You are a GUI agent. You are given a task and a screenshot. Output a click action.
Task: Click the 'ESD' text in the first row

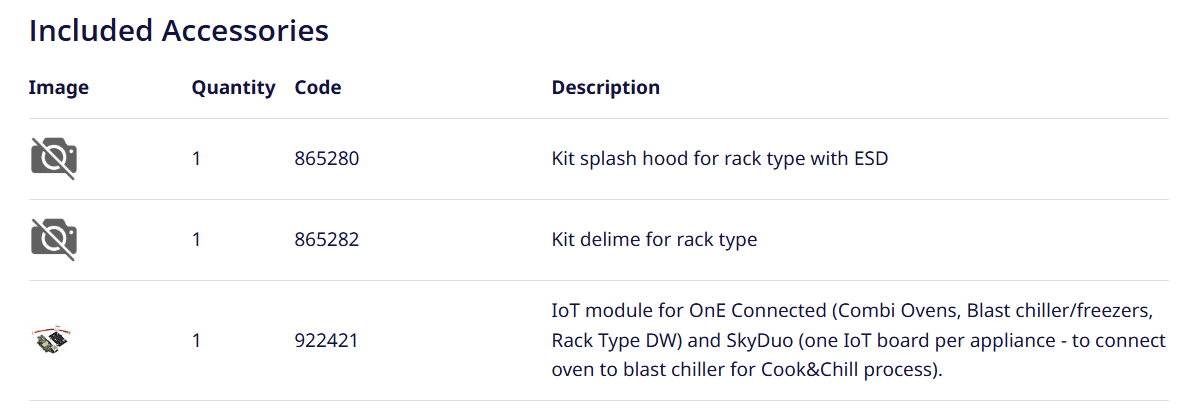[x=869, y=158]
